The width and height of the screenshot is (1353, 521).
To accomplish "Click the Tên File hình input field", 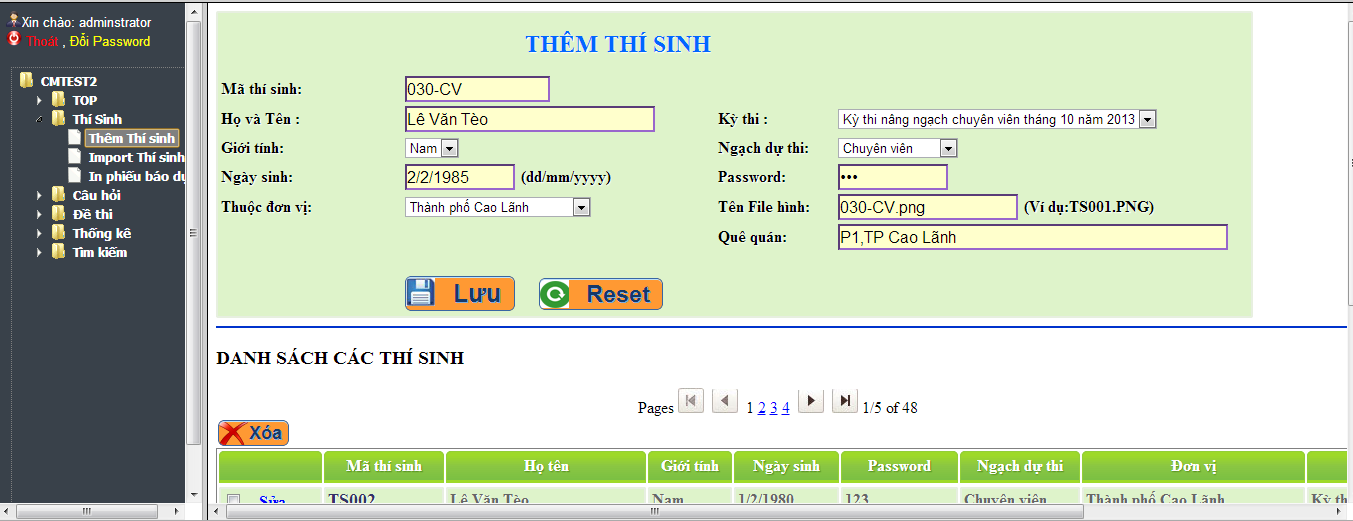I will pyautogui.click(x=927, y=207).
